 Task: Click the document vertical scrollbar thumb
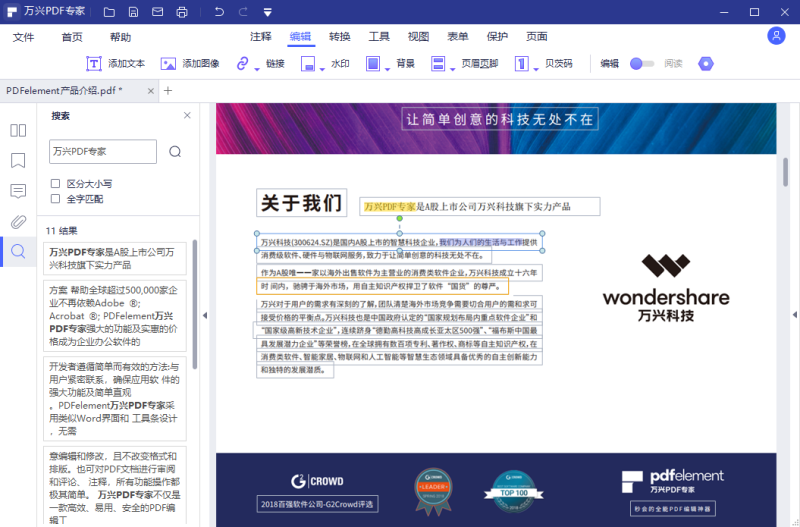[x=785, y=172]
